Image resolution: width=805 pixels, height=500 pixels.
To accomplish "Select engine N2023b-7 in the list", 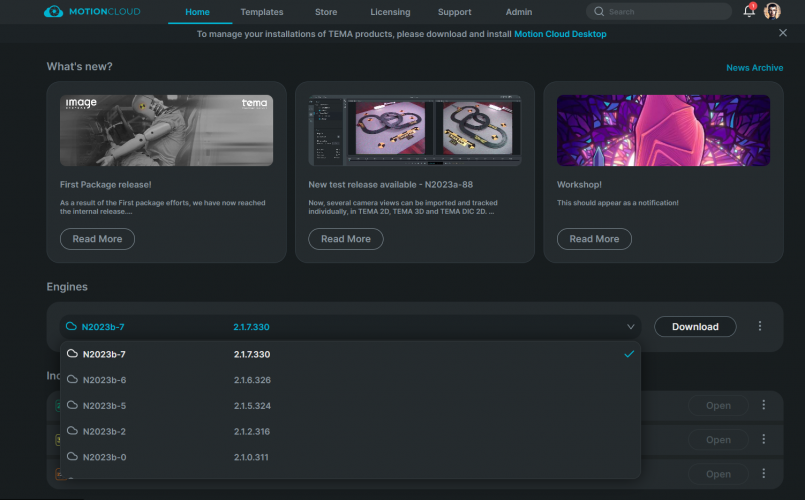I will [350, 354].
